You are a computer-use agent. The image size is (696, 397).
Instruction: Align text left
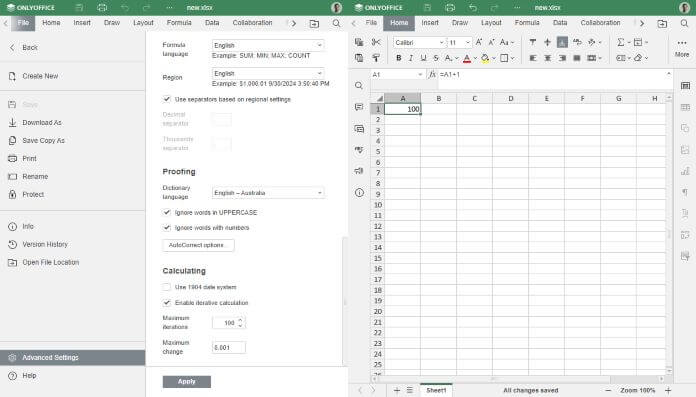pos(533,58)
